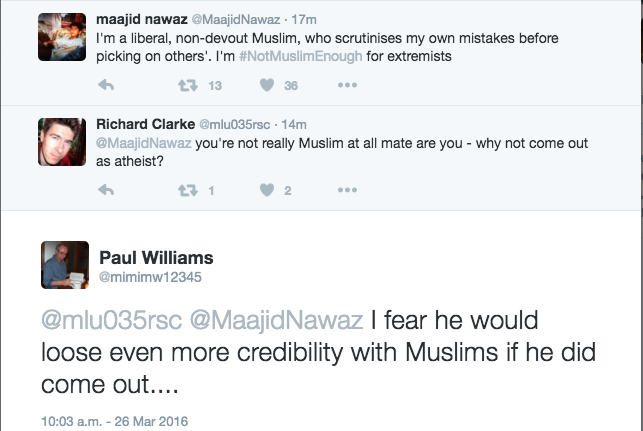Retweet Richard Clarke's tweet
Viewport: 643px width, 431px height.
click(x=186, y=190)
